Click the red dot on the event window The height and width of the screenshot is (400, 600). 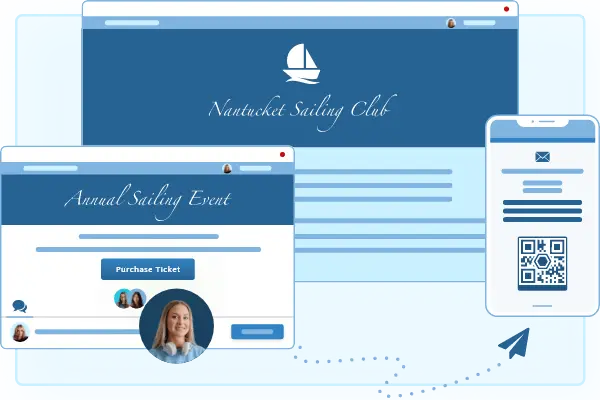click(x=283, y=155)
